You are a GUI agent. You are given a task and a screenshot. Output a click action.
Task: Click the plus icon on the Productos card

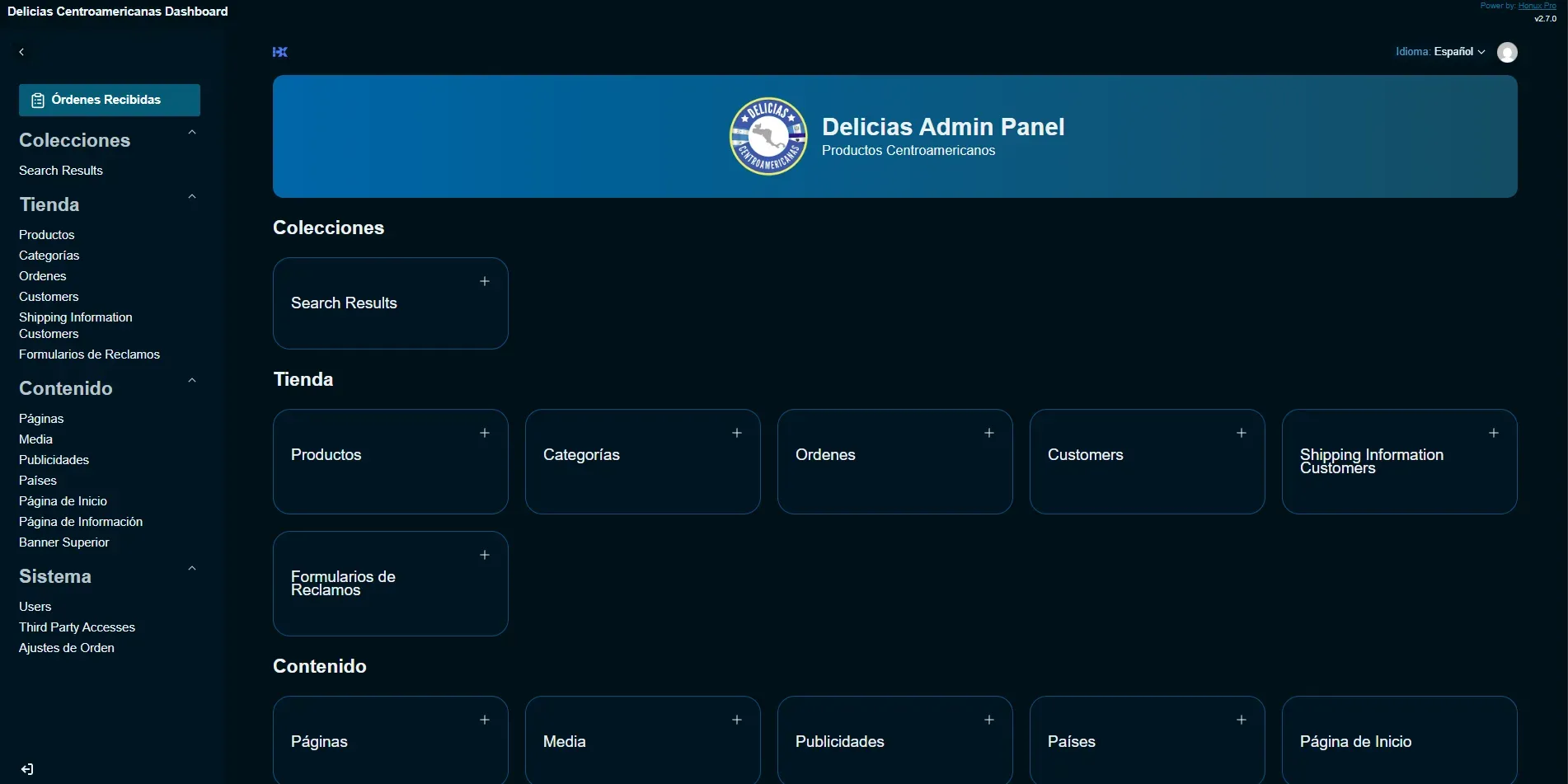tap(485, 433)
